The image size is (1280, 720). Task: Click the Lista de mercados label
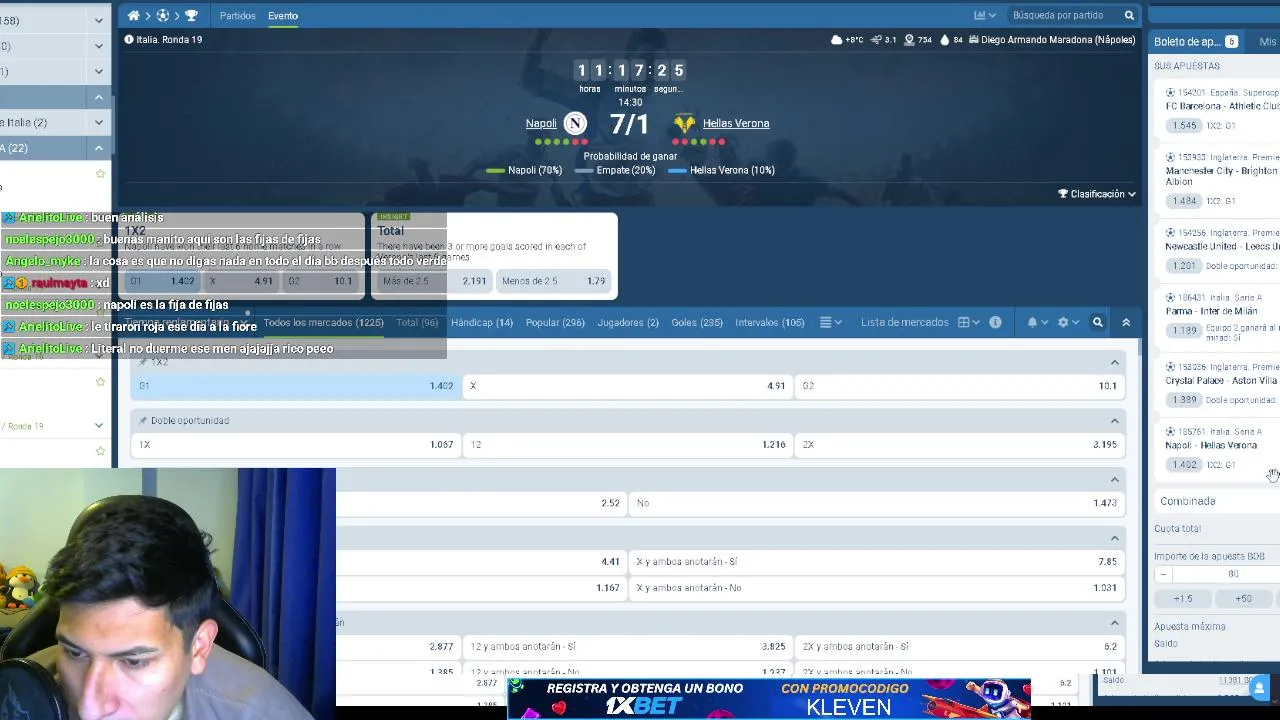(x=905, y=323)
